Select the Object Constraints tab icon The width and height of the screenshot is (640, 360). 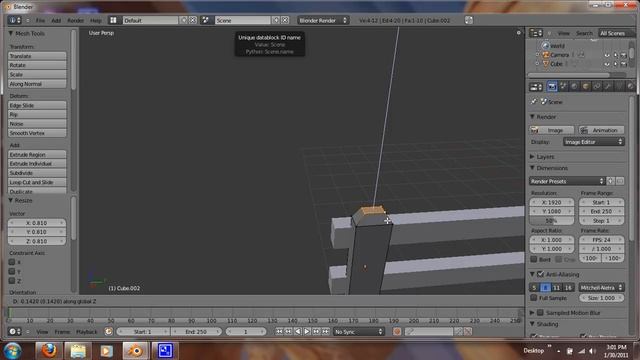(597, 87)
